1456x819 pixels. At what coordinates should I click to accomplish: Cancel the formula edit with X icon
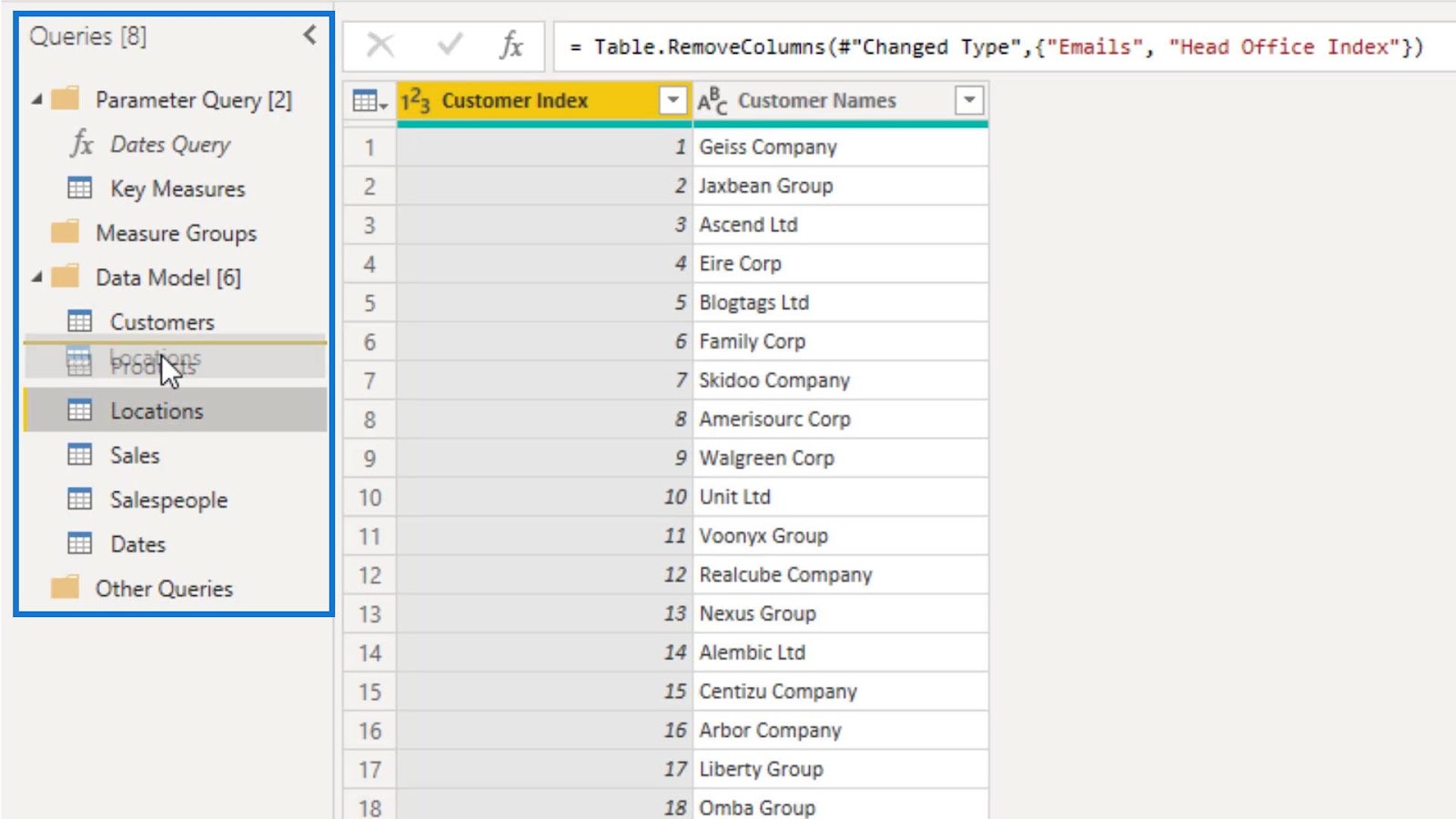380,45
